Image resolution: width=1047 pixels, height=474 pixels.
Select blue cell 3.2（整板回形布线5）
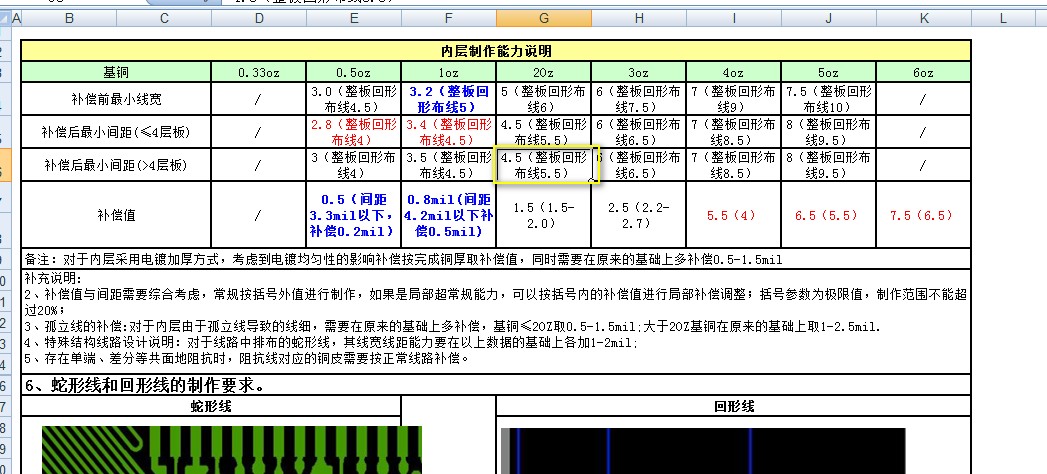pos(449,99)
